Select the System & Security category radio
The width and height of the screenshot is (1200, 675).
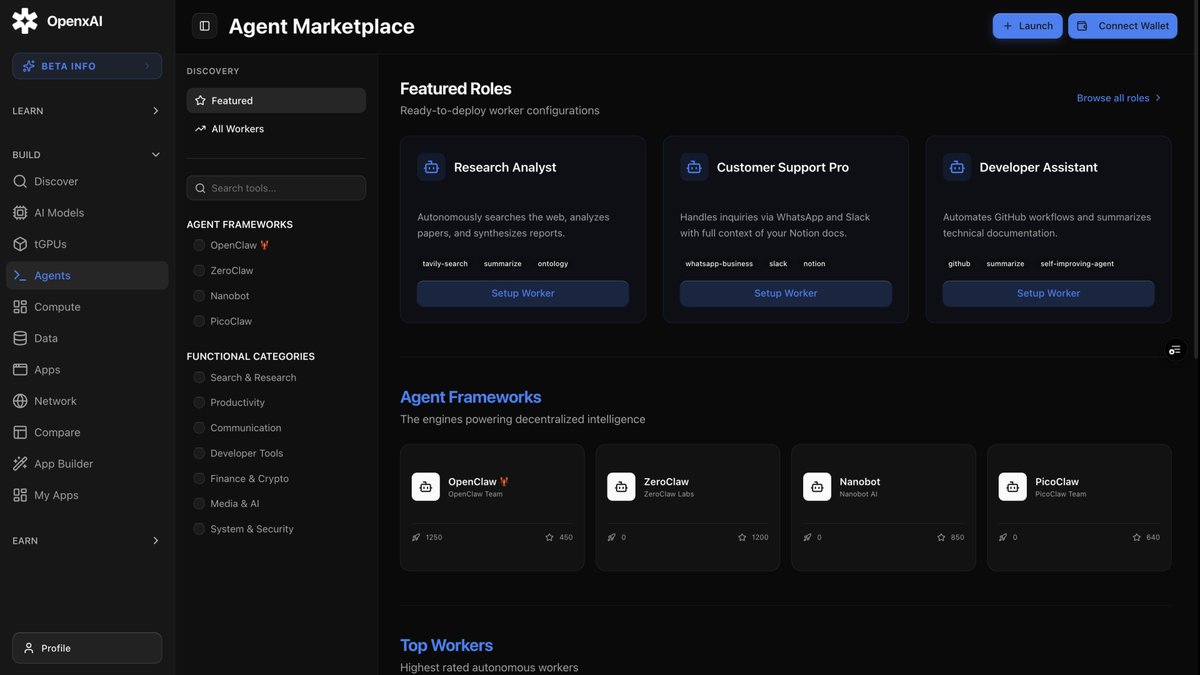pyautogui.click(x=199, y=529)
